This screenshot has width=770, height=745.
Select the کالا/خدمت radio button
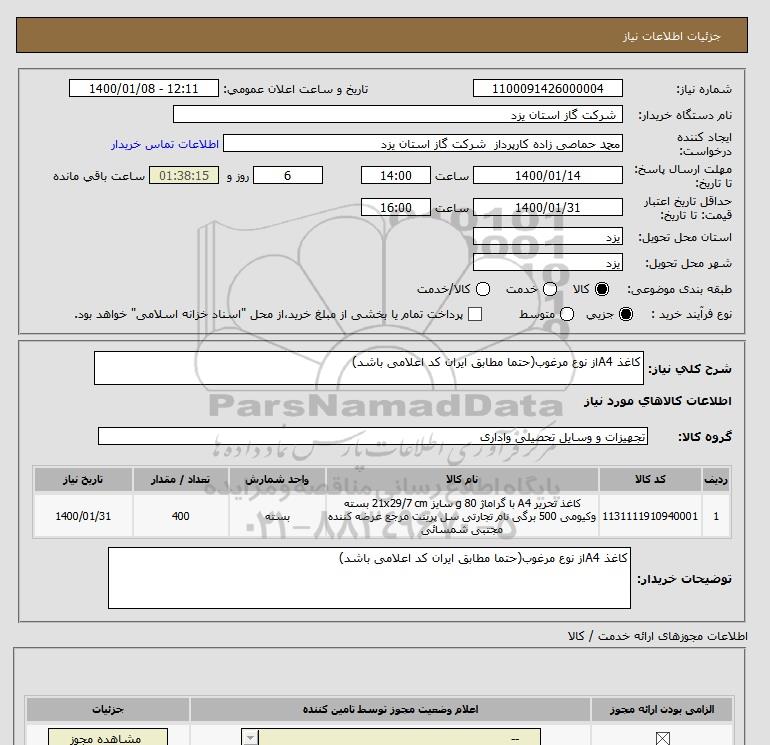[x=483, y=289]
